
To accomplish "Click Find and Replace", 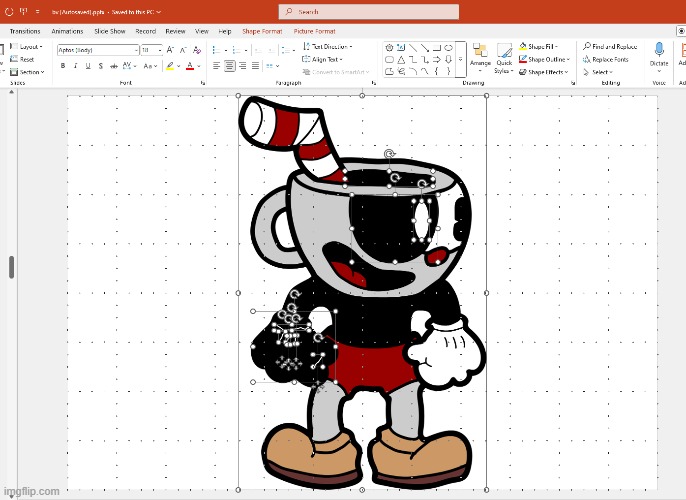I will [610, 46].
